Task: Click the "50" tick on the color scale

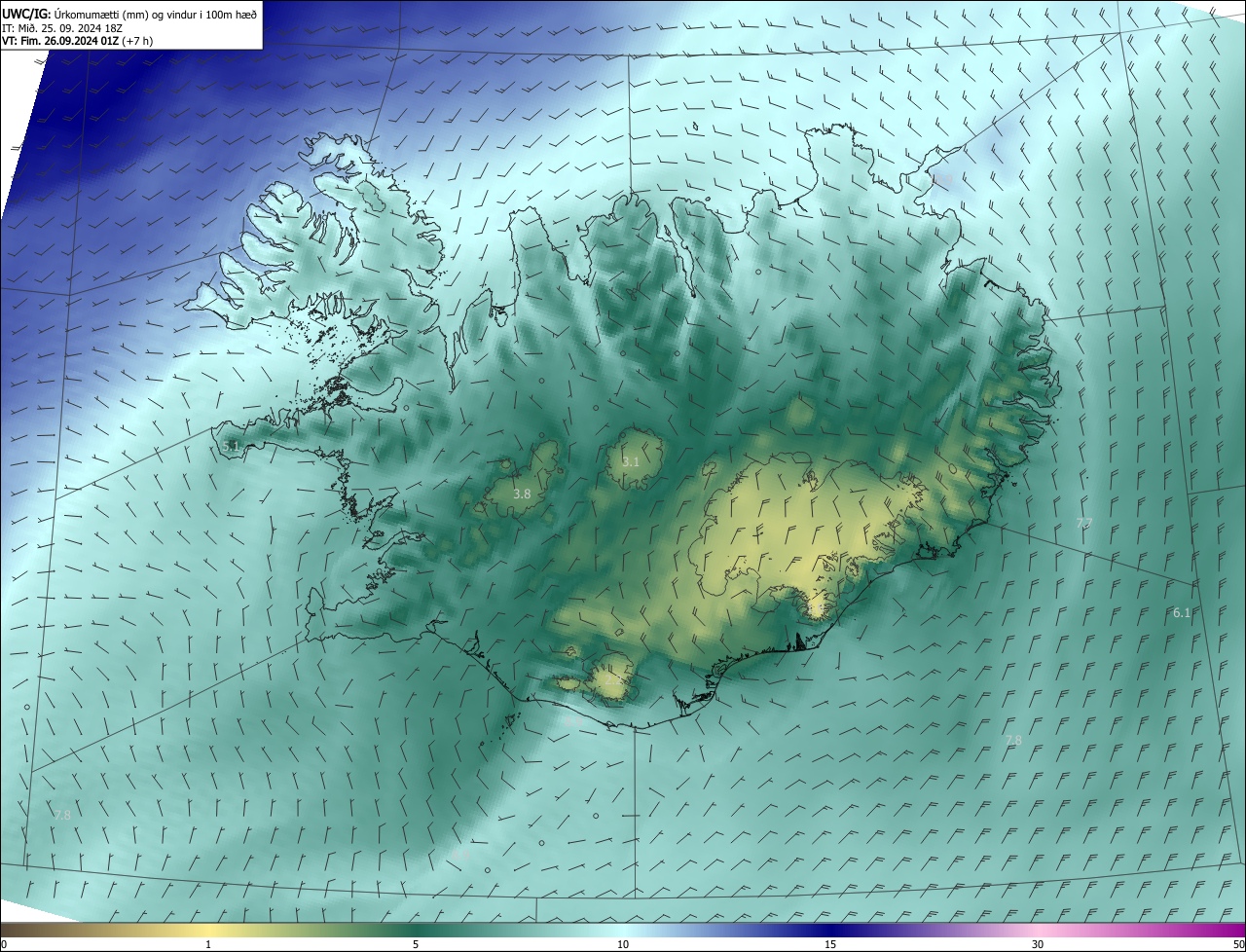Action: 1238,944
